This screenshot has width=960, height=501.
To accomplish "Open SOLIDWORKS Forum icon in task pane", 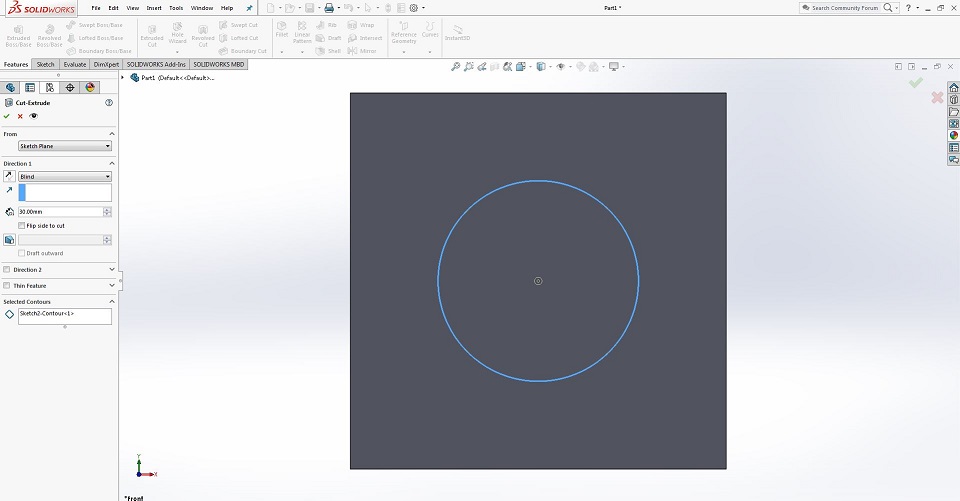I will [953, 160].
